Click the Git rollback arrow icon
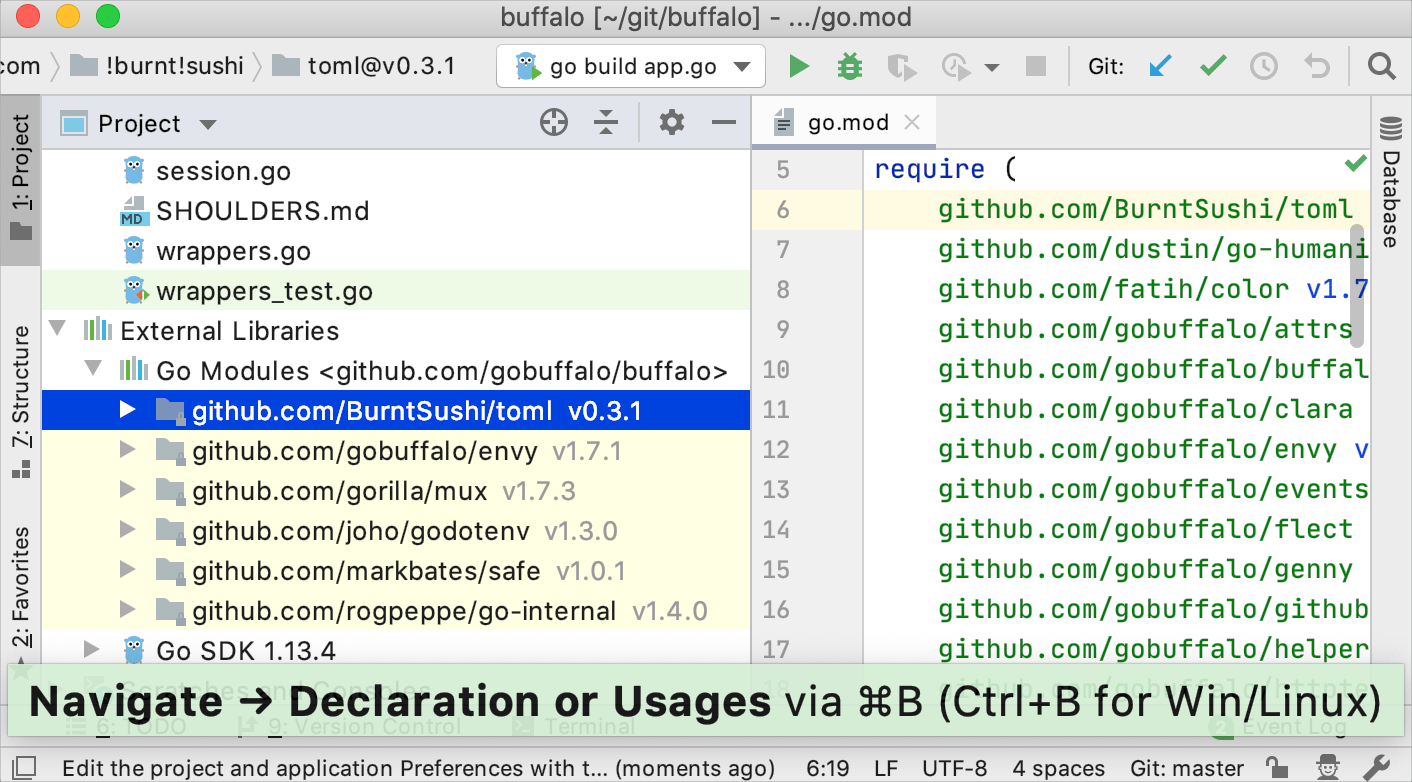1412x782 pixels. [x=1314, y=65]
